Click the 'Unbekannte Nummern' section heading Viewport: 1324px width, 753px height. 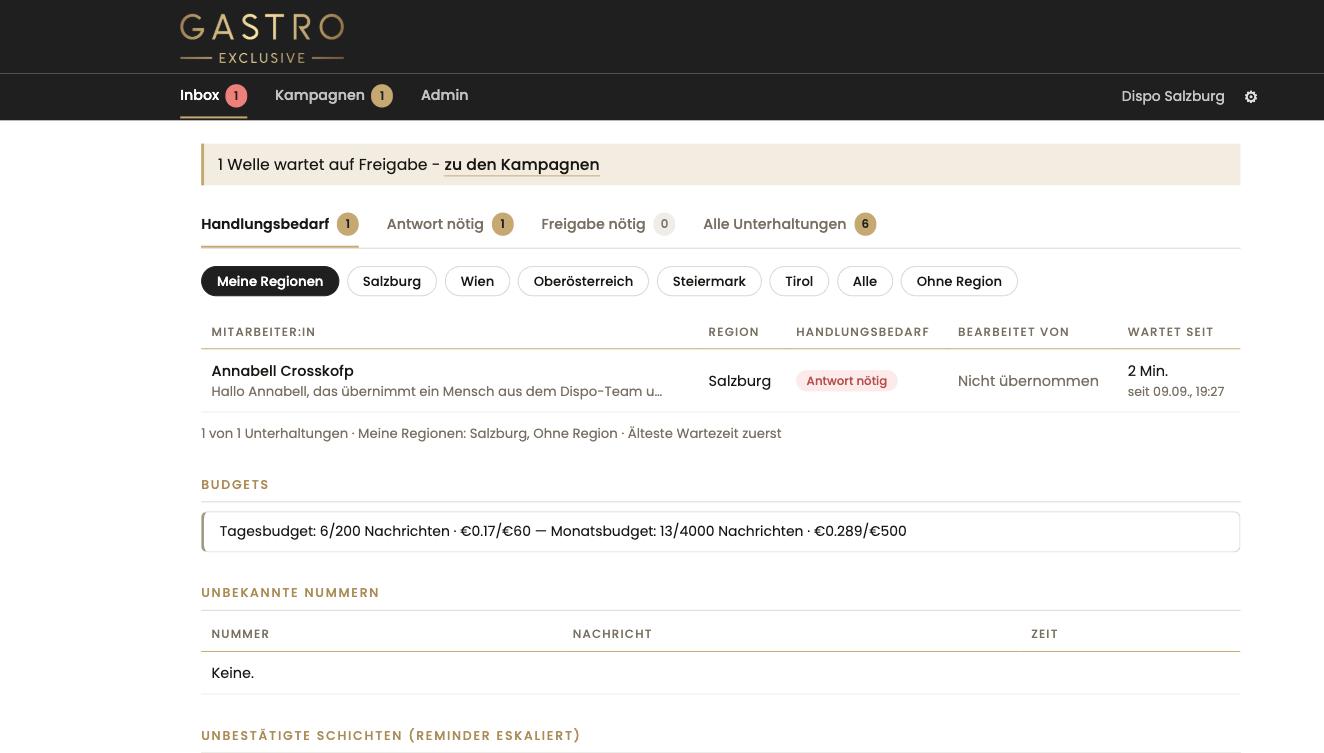click(290, 593)
